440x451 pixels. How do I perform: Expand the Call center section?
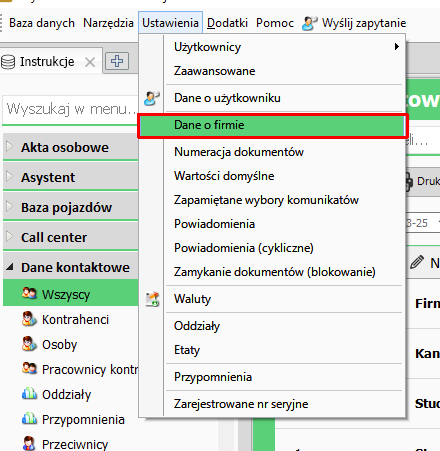(10, 236)
